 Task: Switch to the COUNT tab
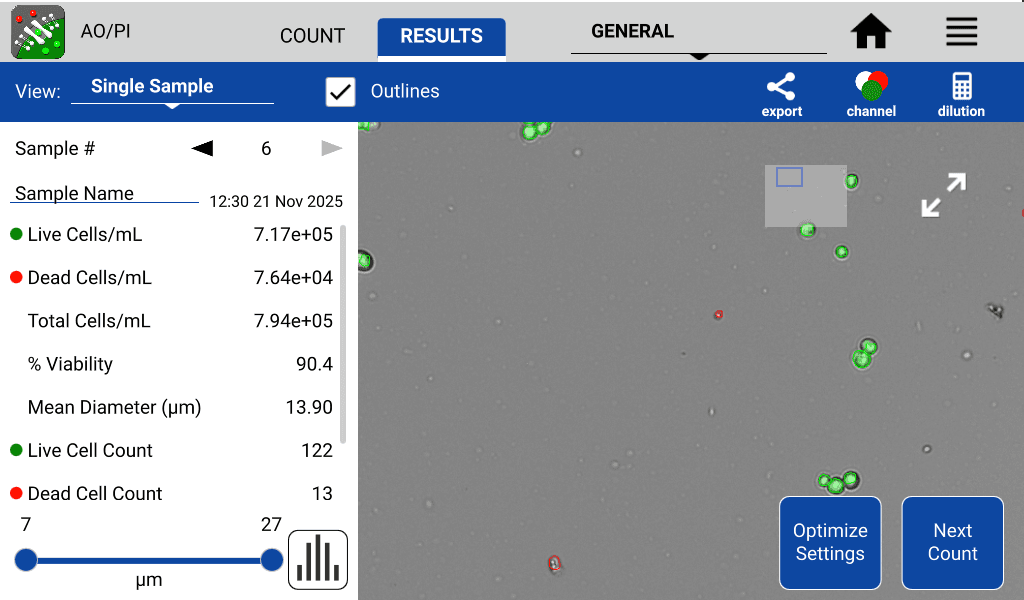(x=312, y=36)
